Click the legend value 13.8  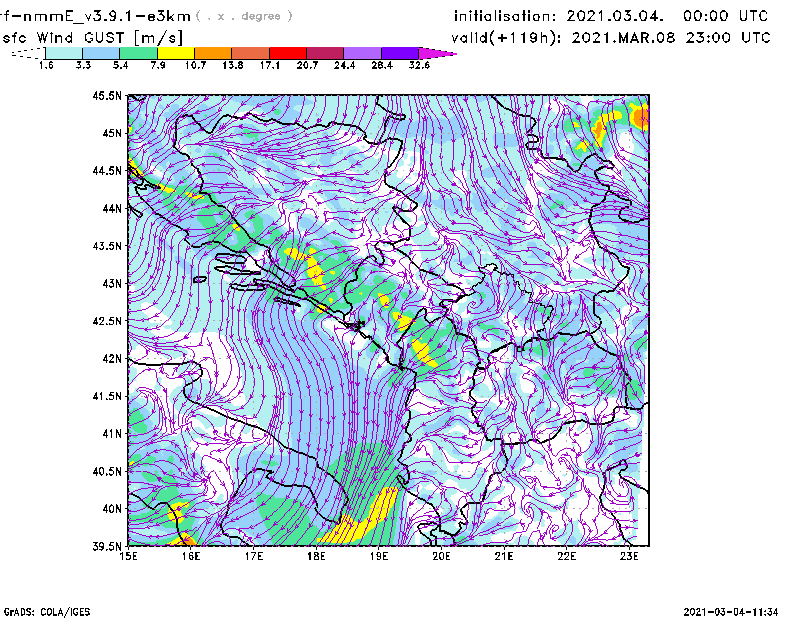click(233, 65)
